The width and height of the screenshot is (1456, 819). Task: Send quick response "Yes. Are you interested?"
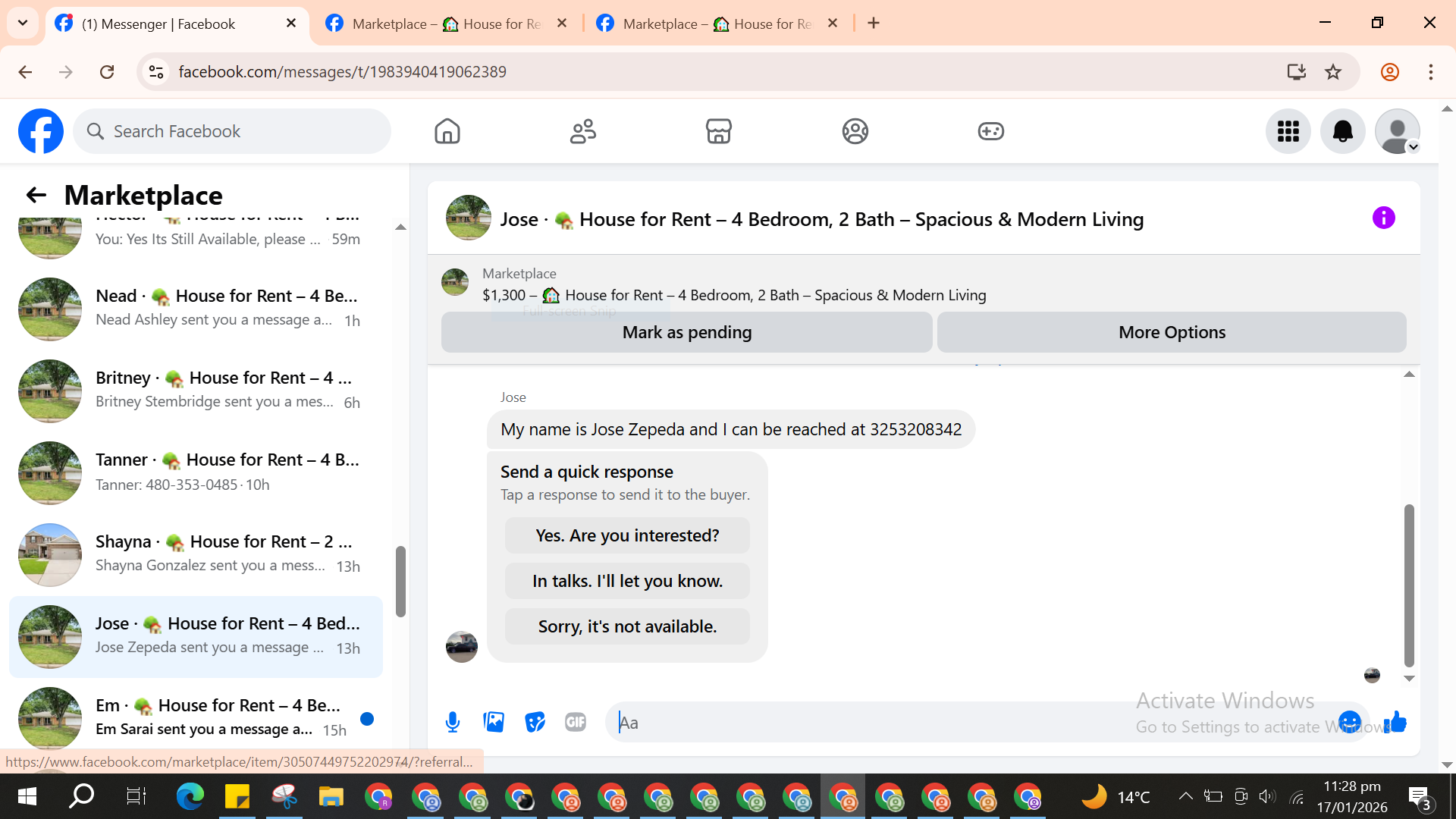click(627, 535)
